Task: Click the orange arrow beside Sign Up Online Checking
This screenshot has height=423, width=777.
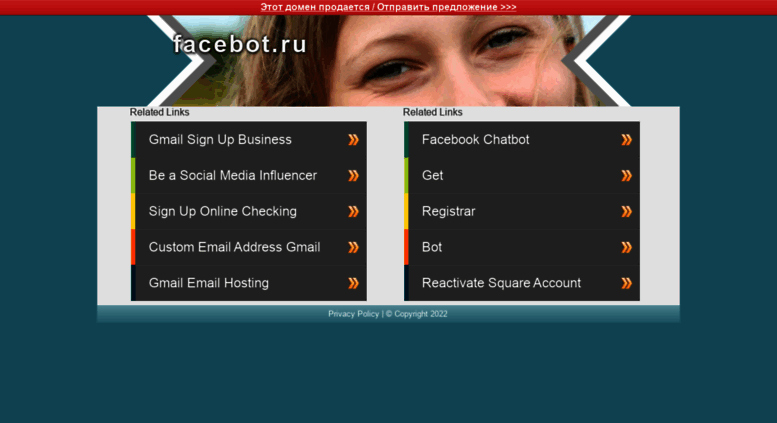Action: coord(353,212)
